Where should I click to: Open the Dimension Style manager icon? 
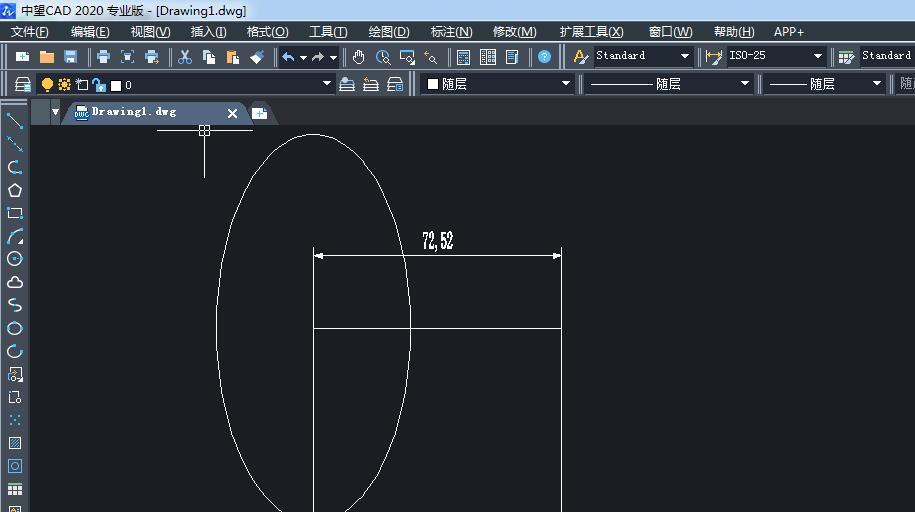click(713, 57)
